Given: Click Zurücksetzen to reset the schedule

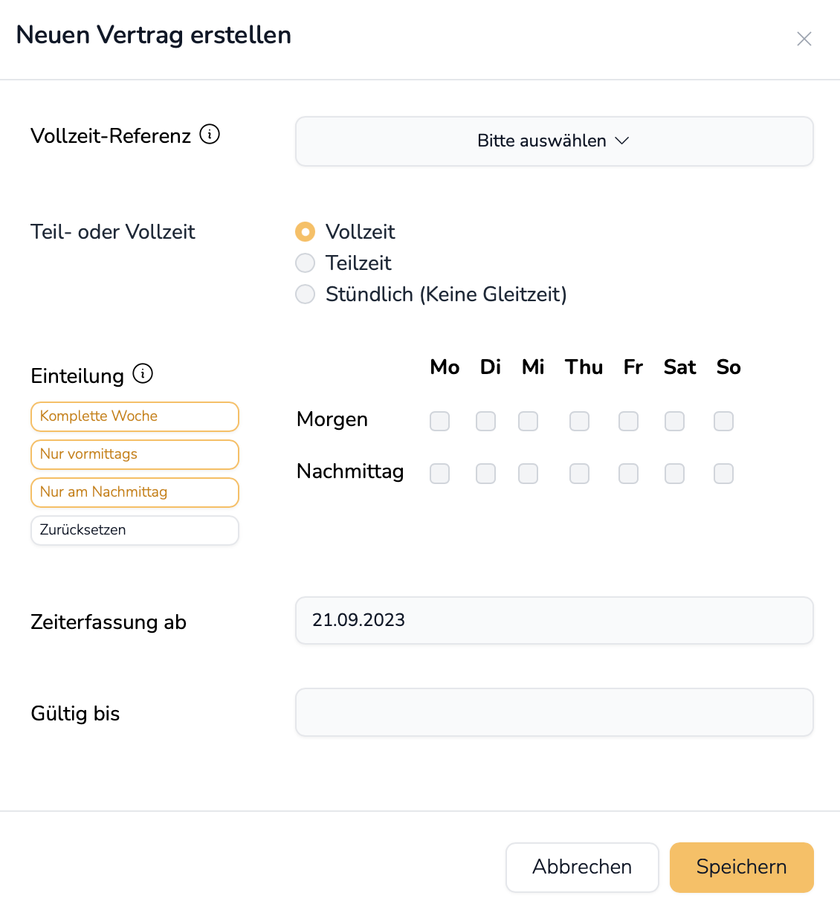Looking at the screenshot, I should pos(135,530).
